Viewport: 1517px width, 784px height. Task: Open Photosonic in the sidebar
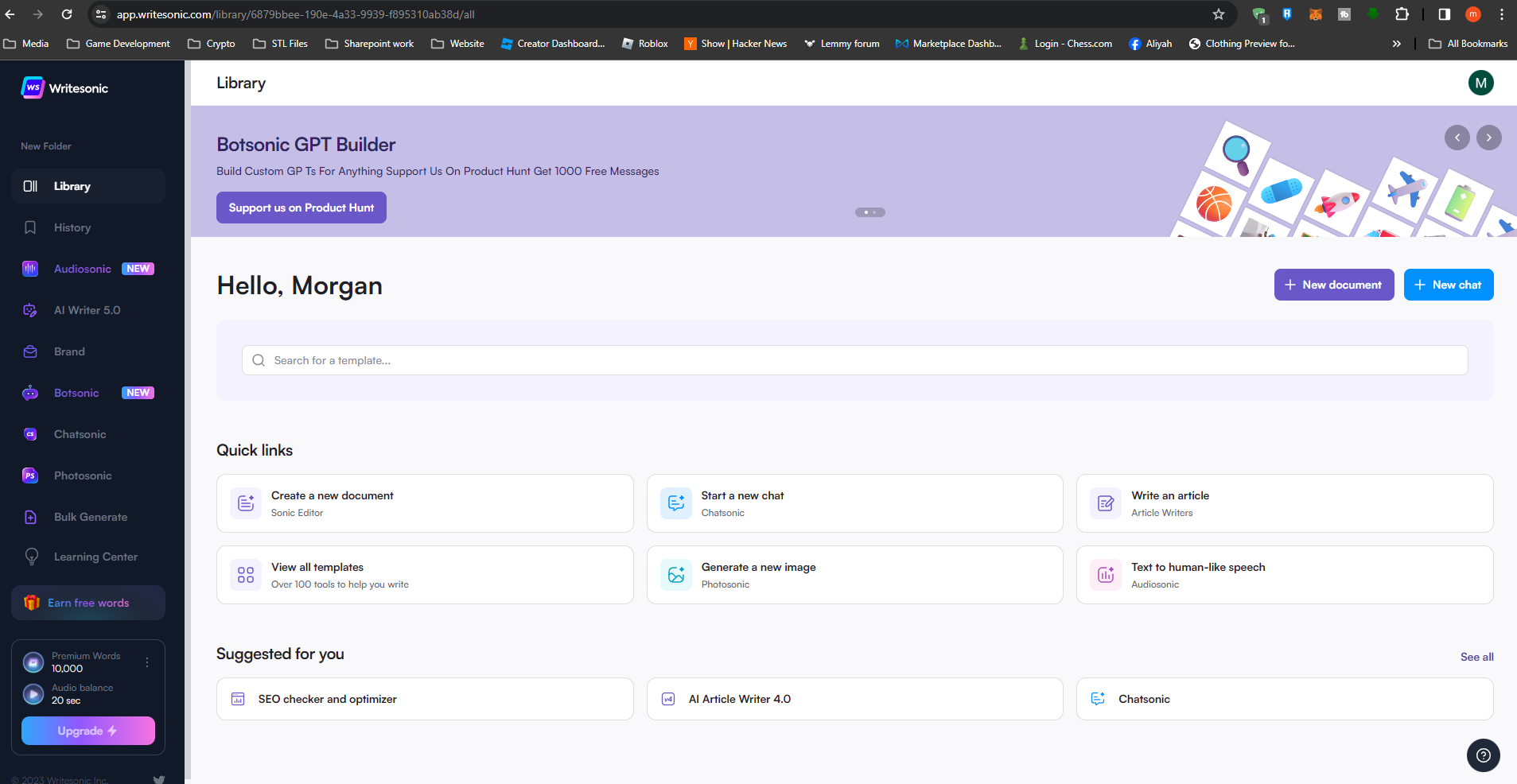pos(83,475)
